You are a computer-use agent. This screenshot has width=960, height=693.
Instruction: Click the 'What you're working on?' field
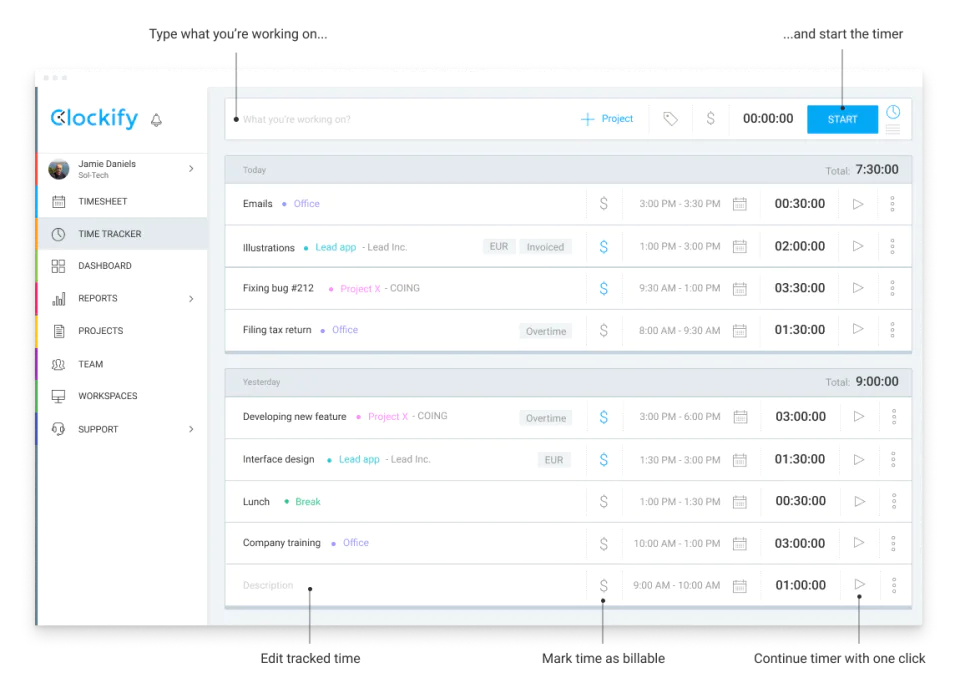[296, 119]
